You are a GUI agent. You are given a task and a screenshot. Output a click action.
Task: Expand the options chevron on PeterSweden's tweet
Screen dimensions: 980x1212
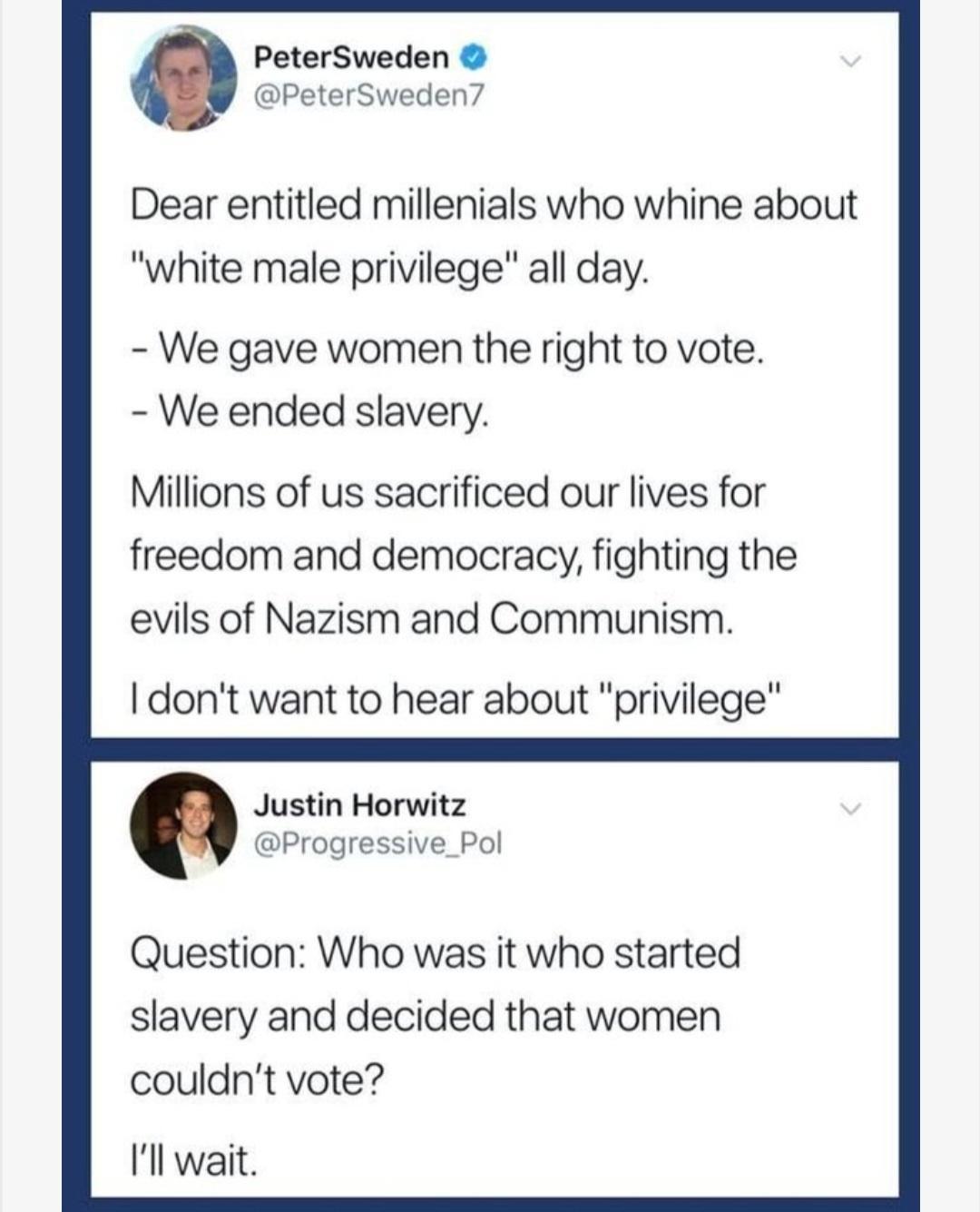click(x=850, y=59)
